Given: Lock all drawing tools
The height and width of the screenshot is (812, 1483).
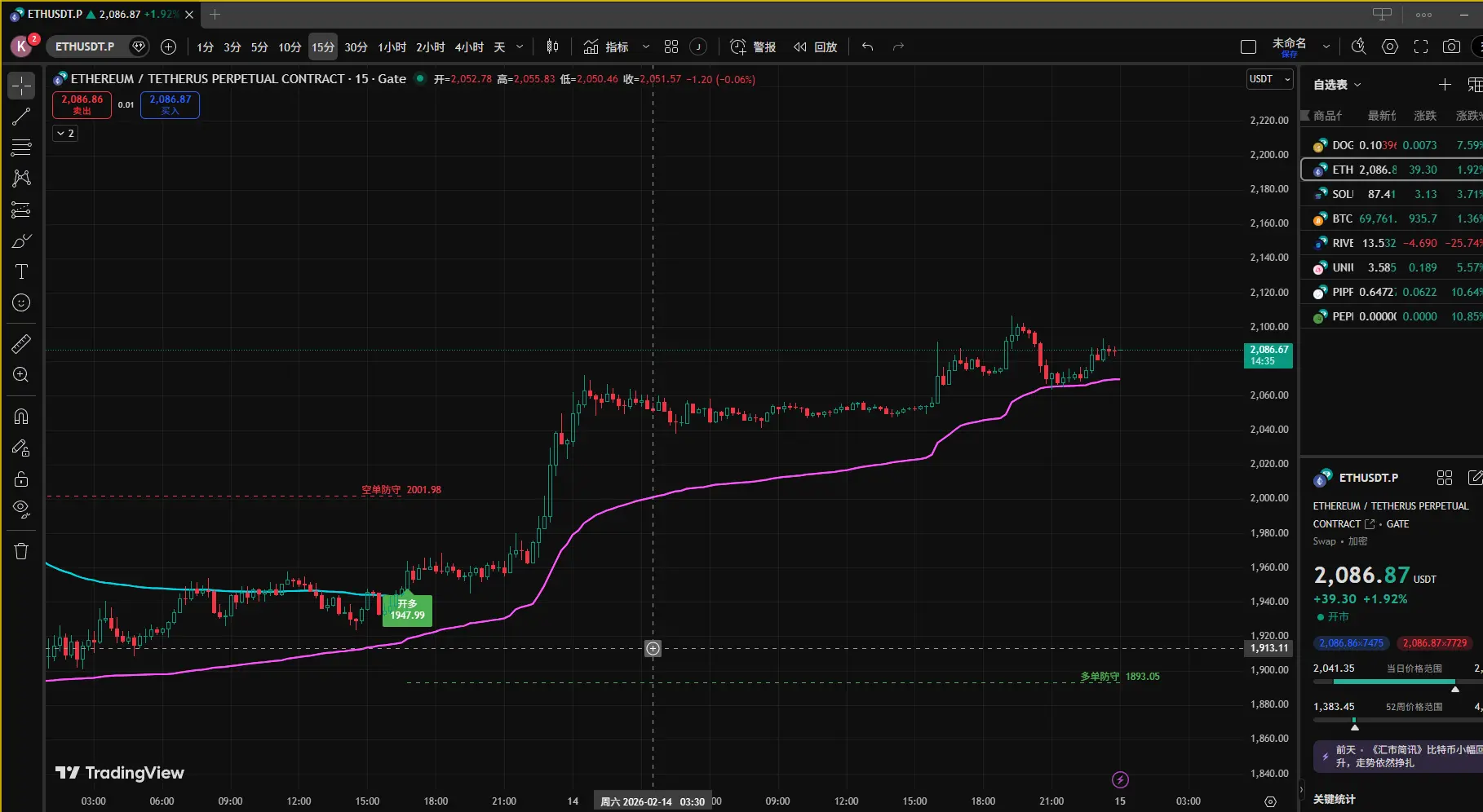Looking at the screenshot, I should tap(21, 479).
